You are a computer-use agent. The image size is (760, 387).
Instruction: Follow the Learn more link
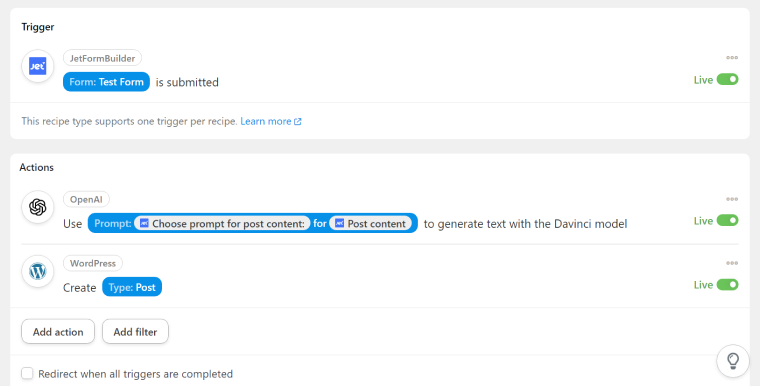coord(270,121)
